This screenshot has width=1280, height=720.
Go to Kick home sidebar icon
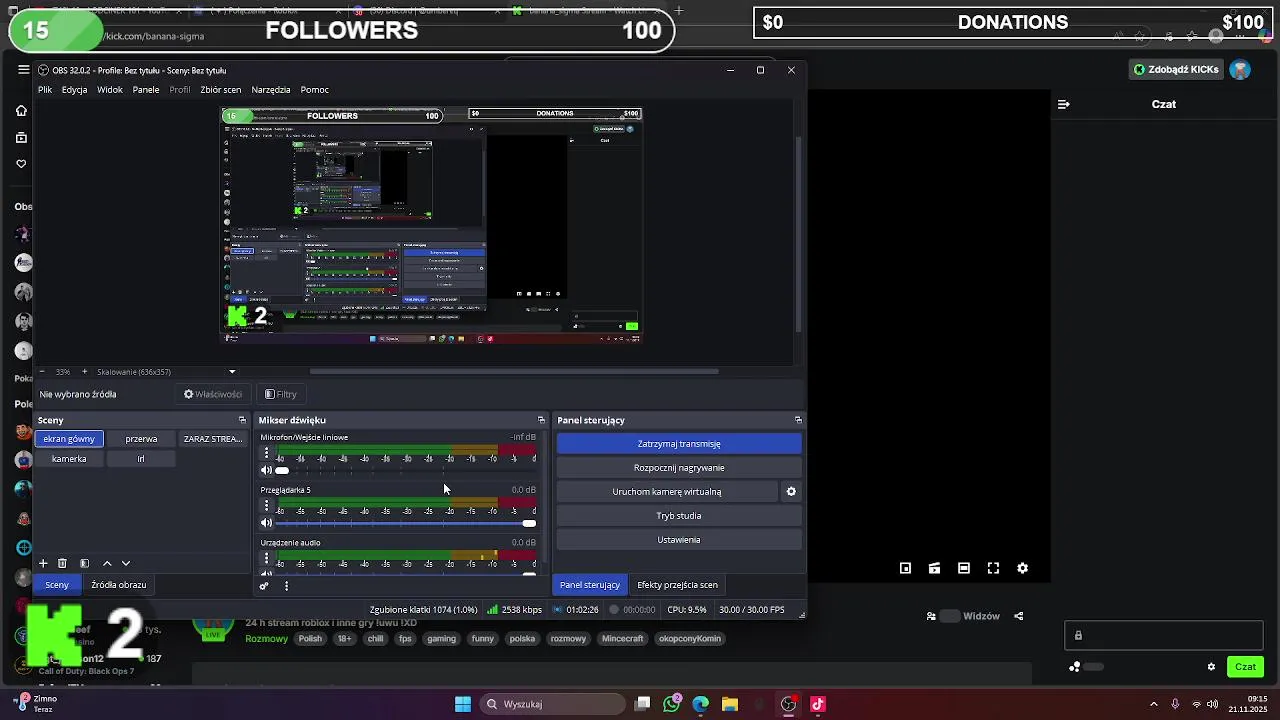22,111
